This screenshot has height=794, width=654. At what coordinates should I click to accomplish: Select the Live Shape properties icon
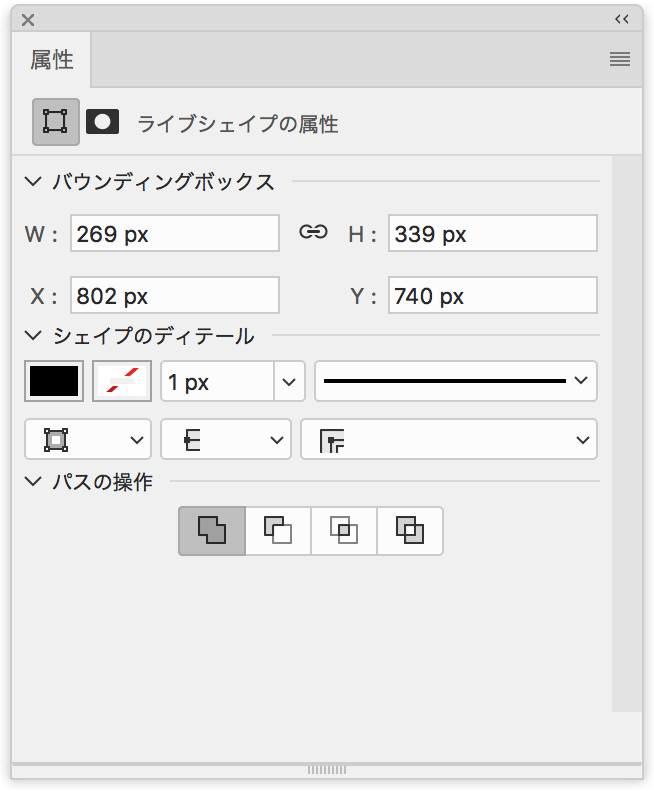coord(56,122)
